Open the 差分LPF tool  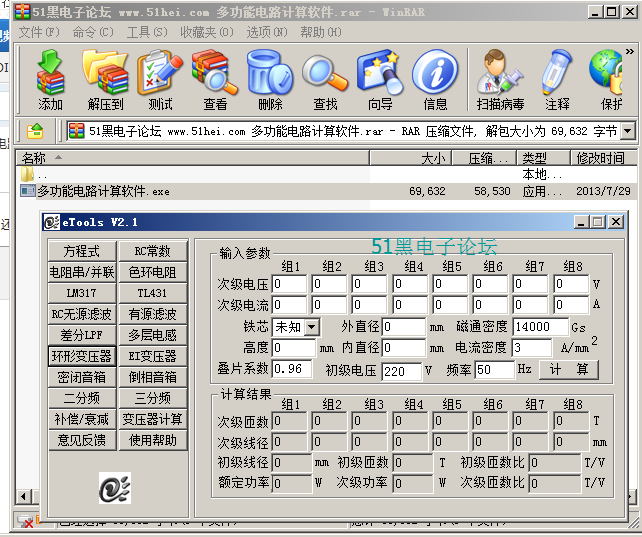coord(82,335)
